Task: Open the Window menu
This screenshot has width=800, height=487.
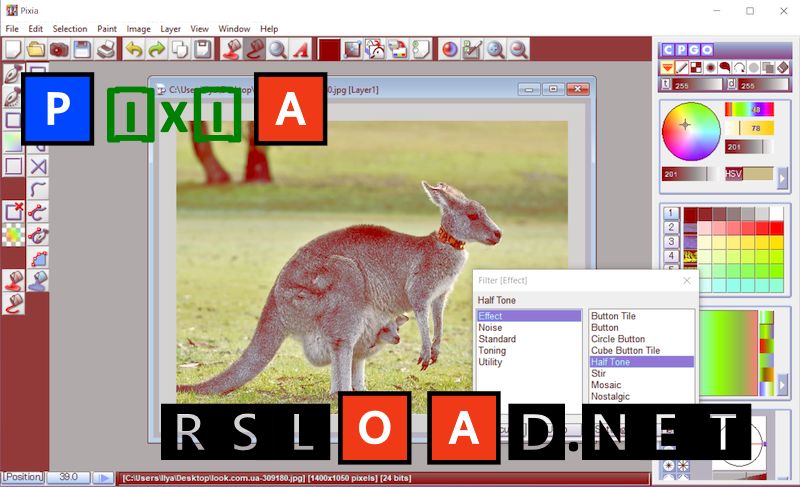Action: pyautogui.click(x=234, y=29)
